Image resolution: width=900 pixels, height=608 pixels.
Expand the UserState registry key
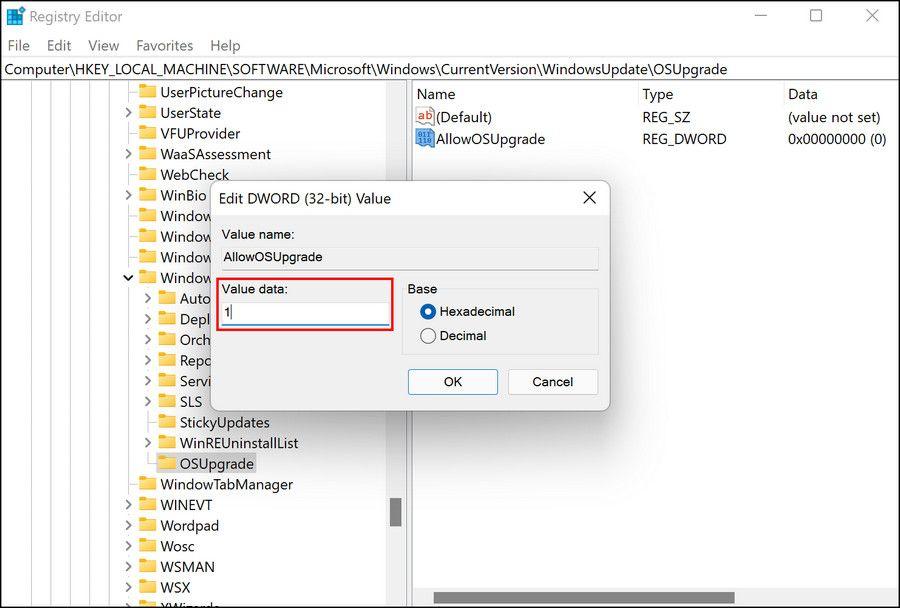pos(128,113)
